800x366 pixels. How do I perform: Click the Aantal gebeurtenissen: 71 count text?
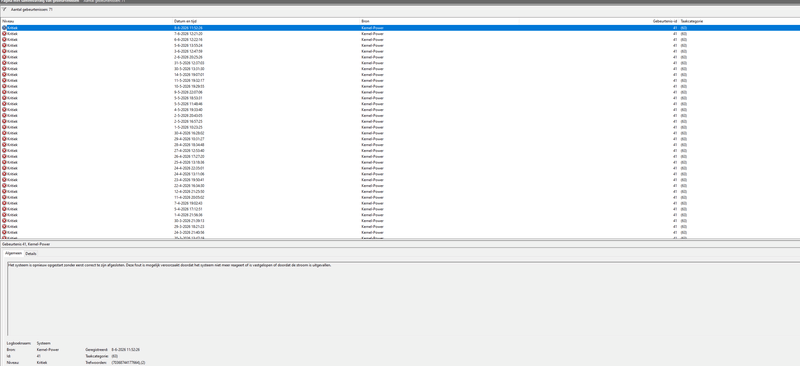(x=31, y=9)
